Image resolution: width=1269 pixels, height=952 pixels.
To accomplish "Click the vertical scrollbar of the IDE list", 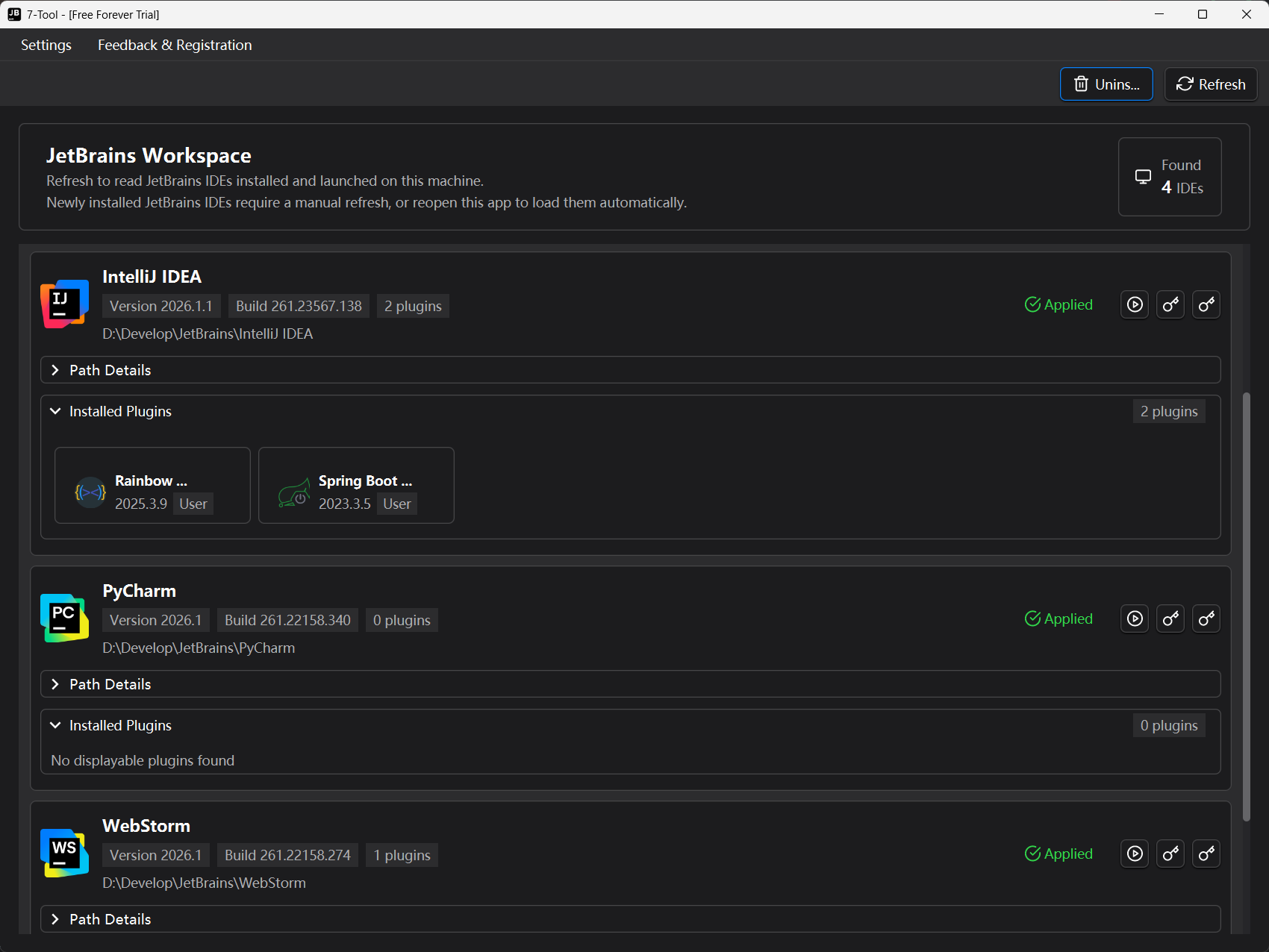I will point(1246,606).
